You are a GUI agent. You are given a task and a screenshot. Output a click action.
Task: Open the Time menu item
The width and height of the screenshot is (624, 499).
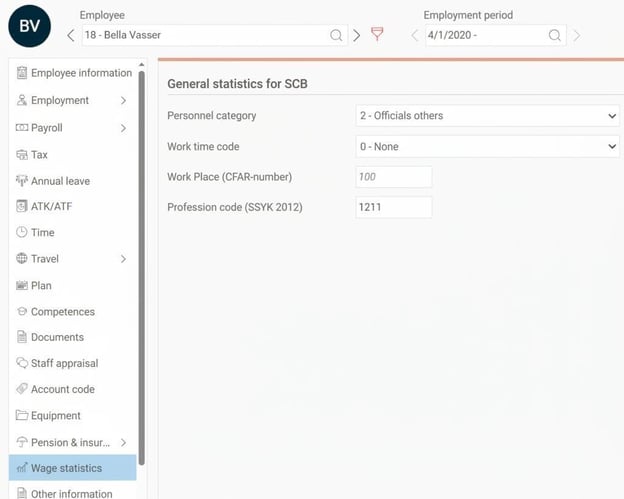pyautogui.click(x=73, y=232)
